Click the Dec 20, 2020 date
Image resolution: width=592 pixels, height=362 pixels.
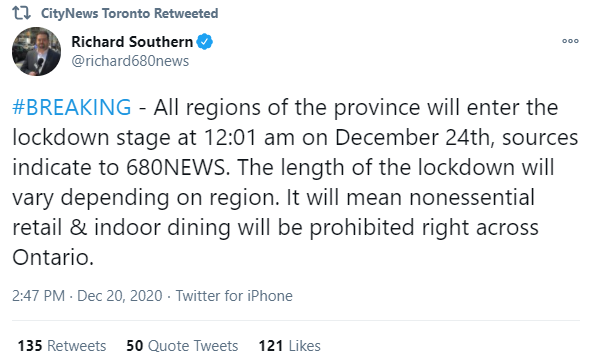click(120, 296)
